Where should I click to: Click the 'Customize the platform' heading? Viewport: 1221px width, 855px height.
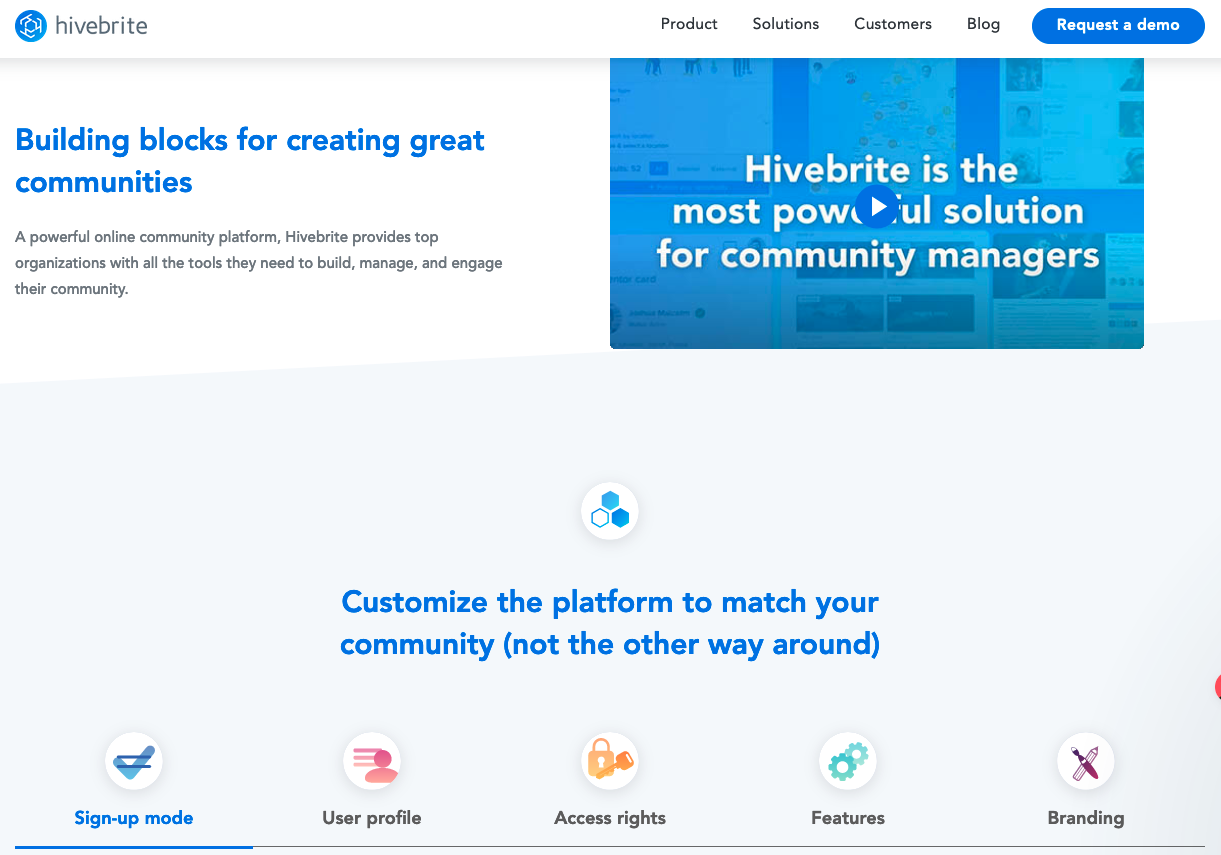tap(610, 623)
